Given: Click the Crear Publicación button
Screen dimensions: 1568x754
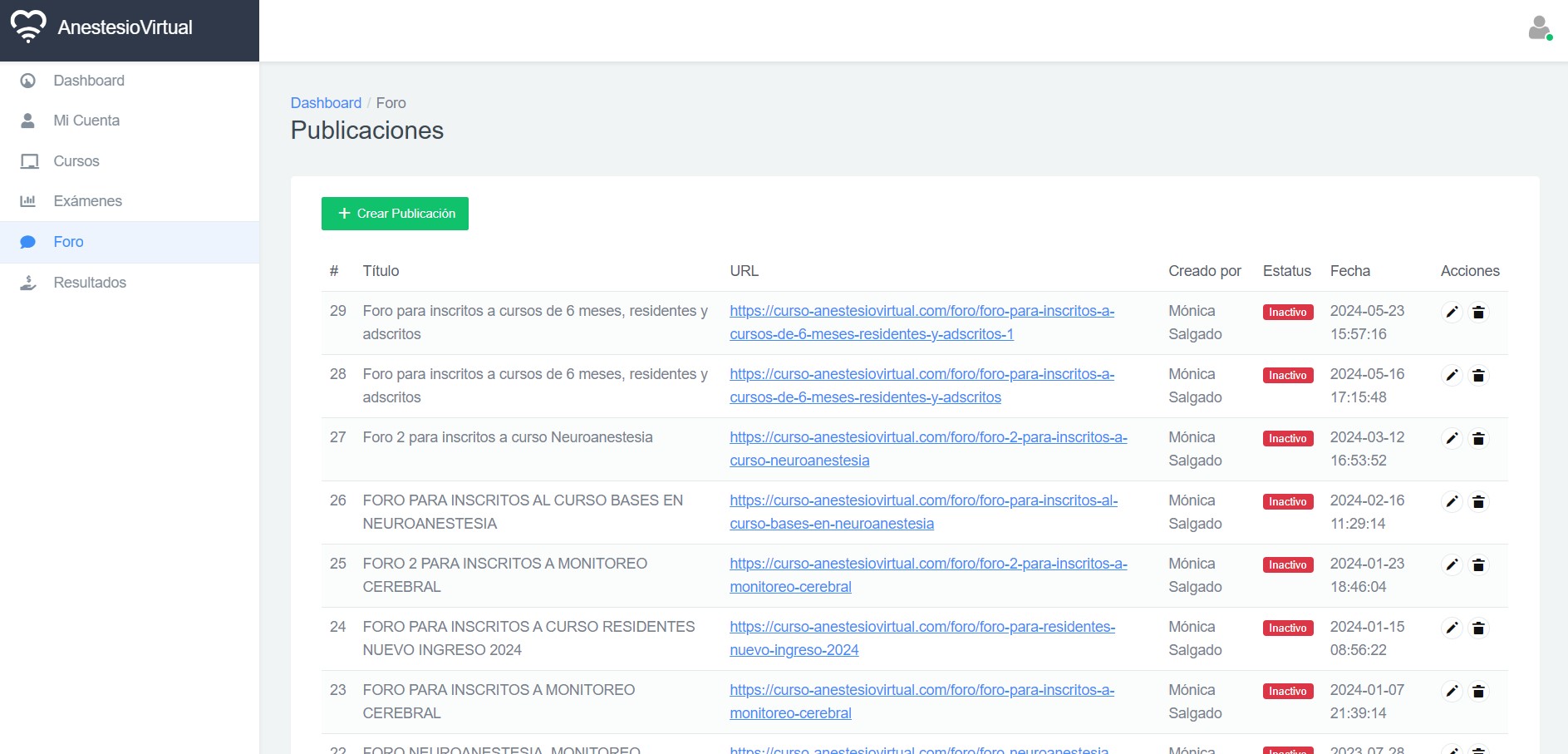Looking at the screenshot, I should pos(395,214).
